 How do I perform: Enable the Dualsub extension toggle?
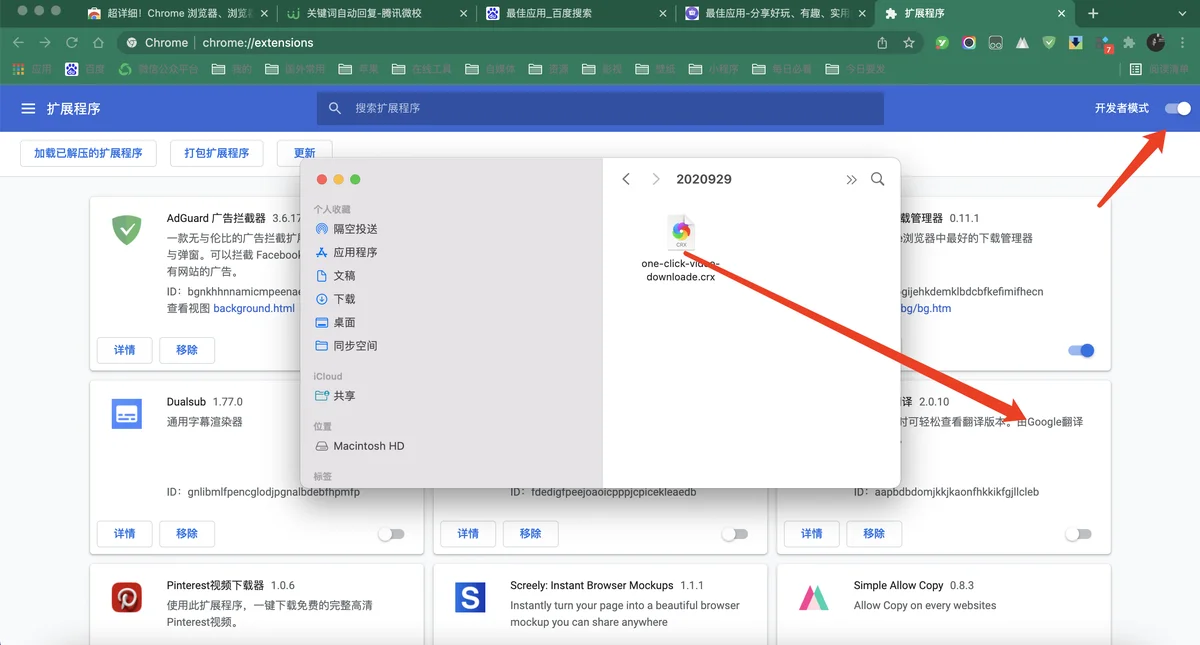(391, 534)
